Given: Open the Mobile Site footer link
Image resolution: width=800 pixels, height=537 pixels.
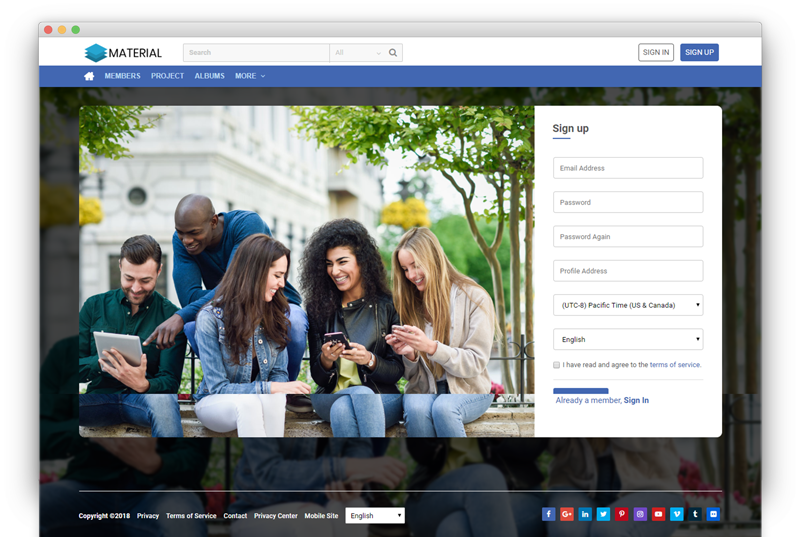Looking at the screenshot, I should point(321,516).
